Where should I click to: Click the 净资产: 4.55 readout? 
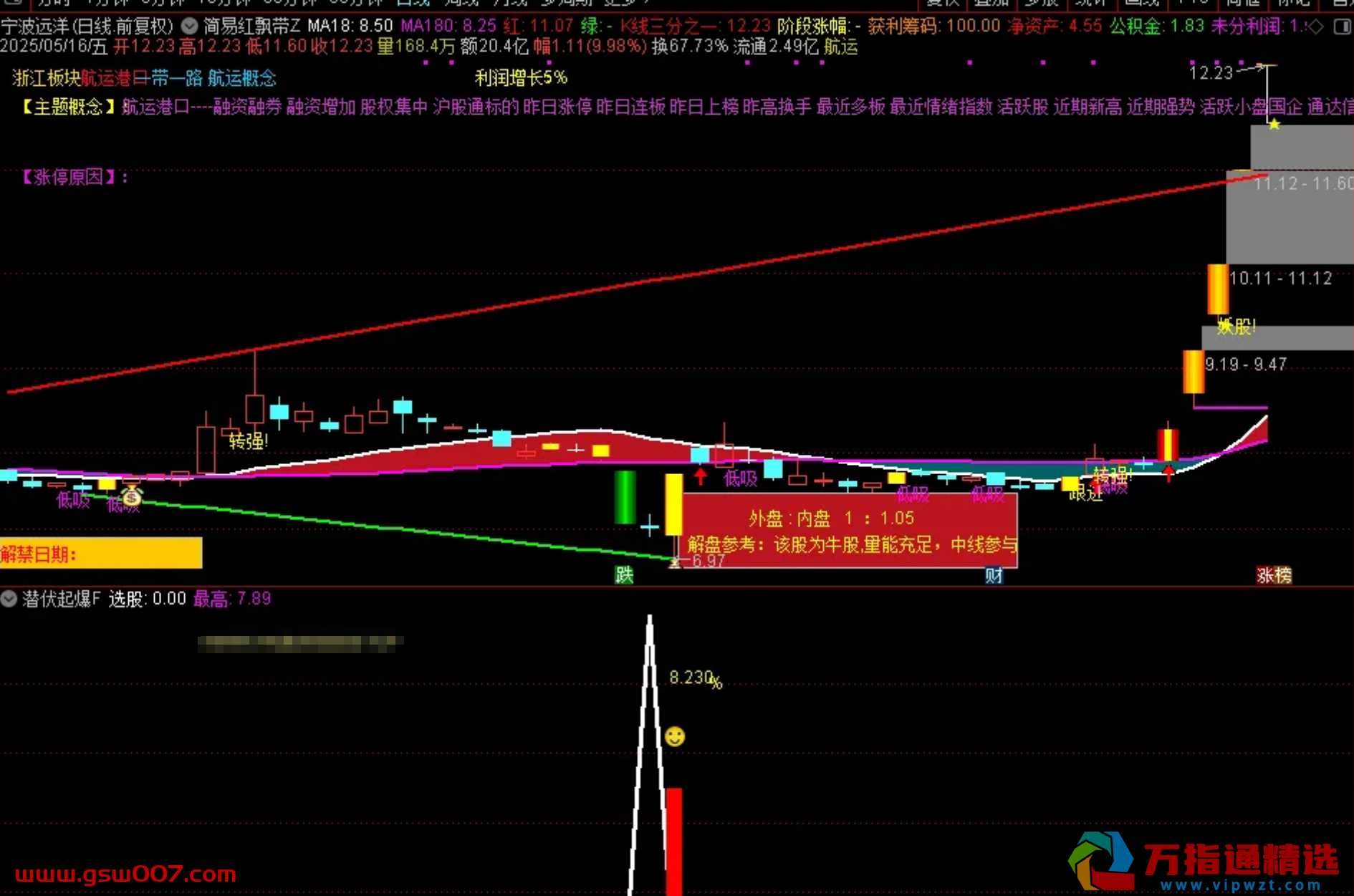click(x=1055, y=27)
